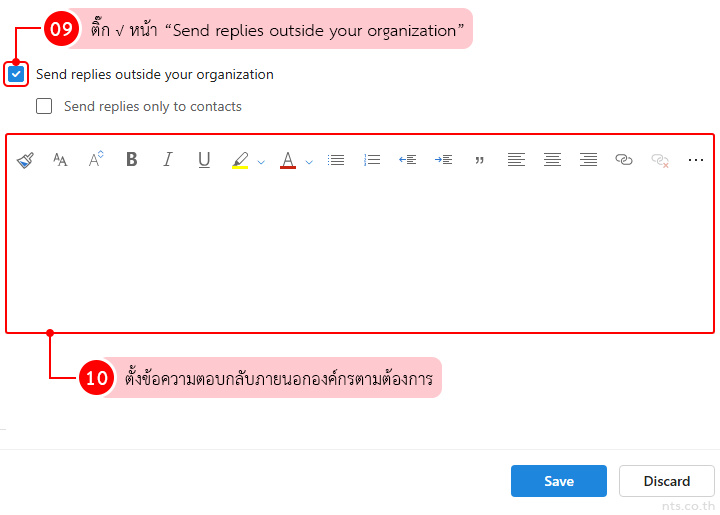This screenshot has height=515, width=720.
Task: Click the Format painter icon
Action: click(25, 160)
